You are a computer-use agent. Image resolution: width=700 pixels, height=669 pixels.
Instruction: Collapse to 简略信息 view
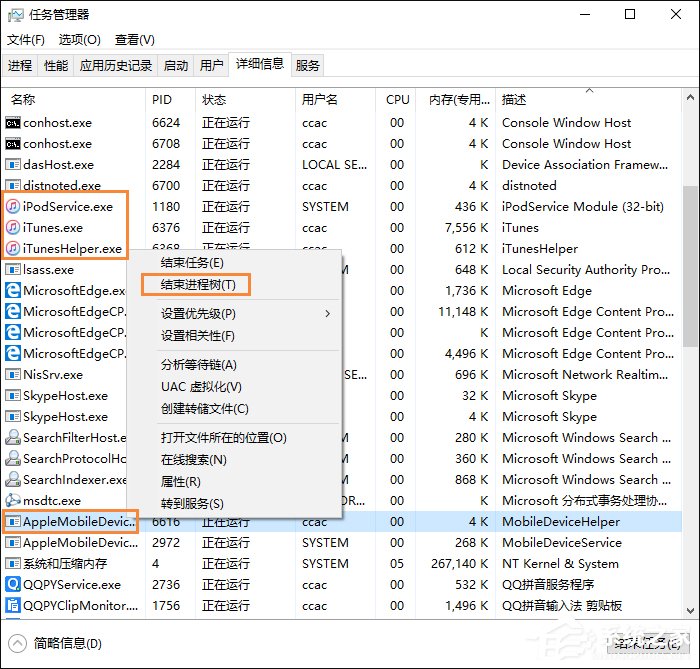tap(50, 643)
